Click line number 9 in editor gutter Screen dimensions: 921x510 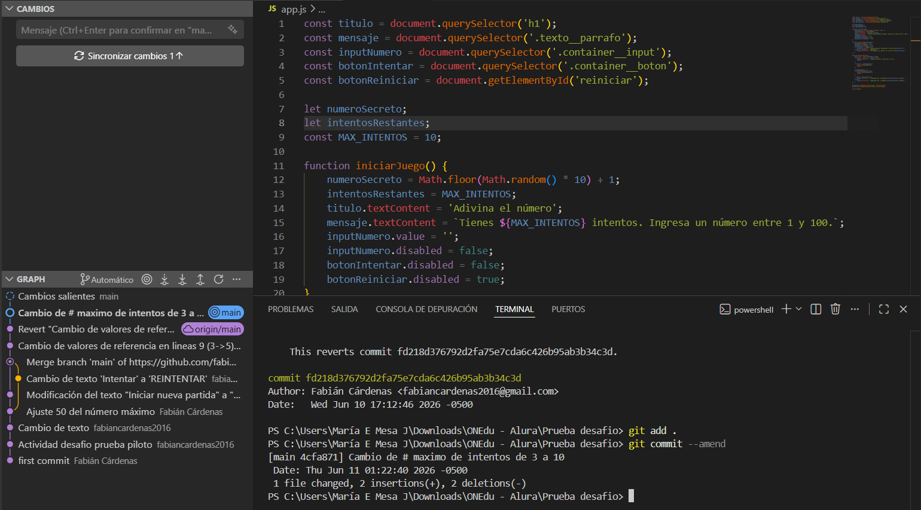click(x=281, y=137)
